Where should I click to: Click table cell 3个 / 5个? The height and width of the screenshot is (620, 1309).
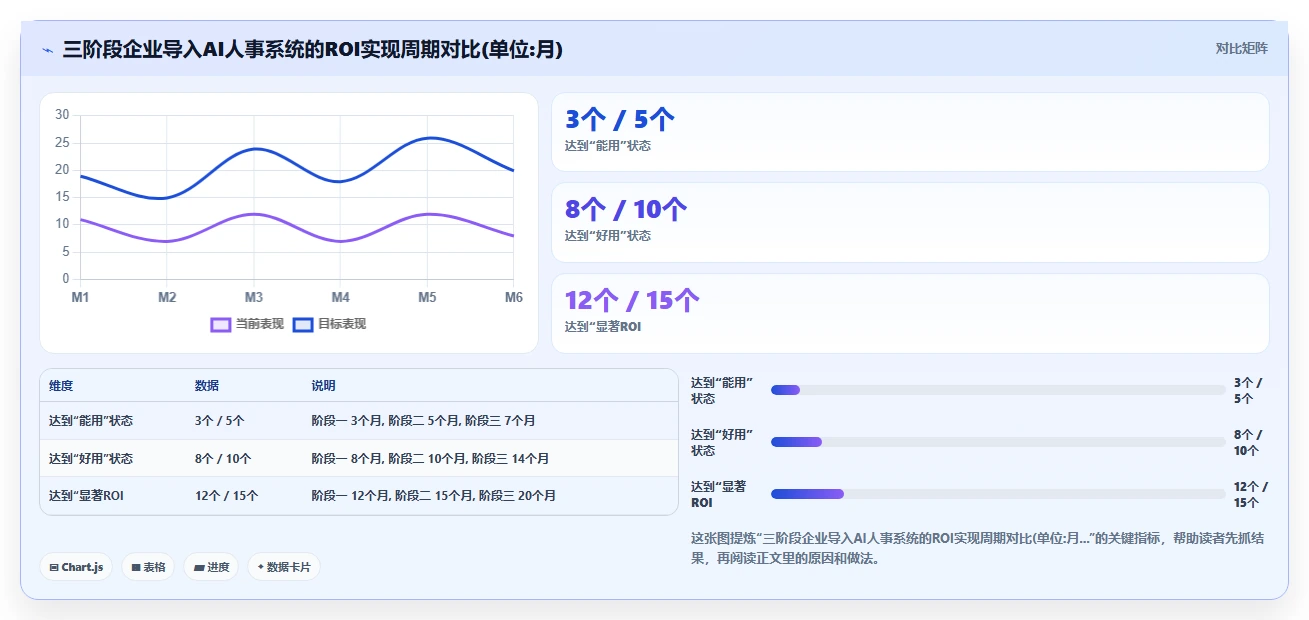(x=220, y=421)
